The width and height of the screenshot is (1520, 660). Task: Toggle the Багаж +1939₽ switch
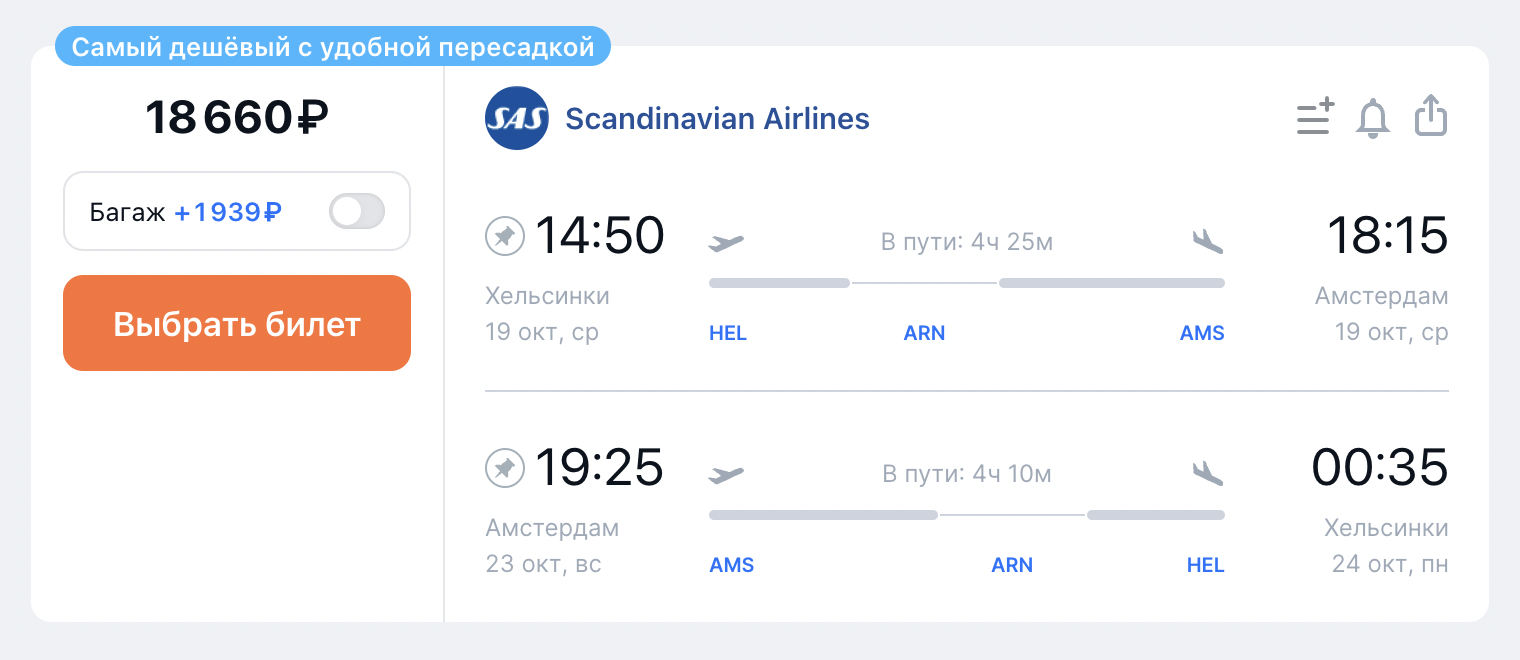tap(357, 211)
